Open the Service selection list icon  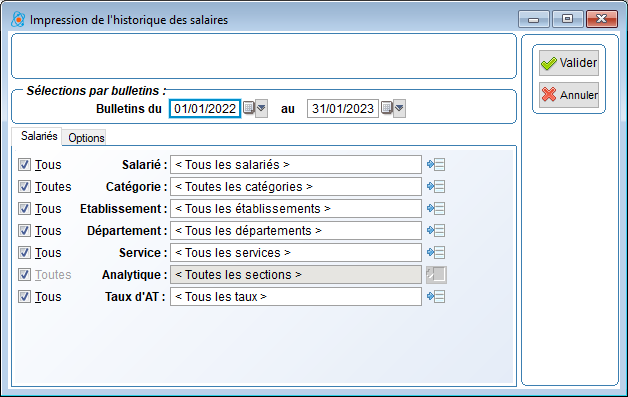[436, 253]
